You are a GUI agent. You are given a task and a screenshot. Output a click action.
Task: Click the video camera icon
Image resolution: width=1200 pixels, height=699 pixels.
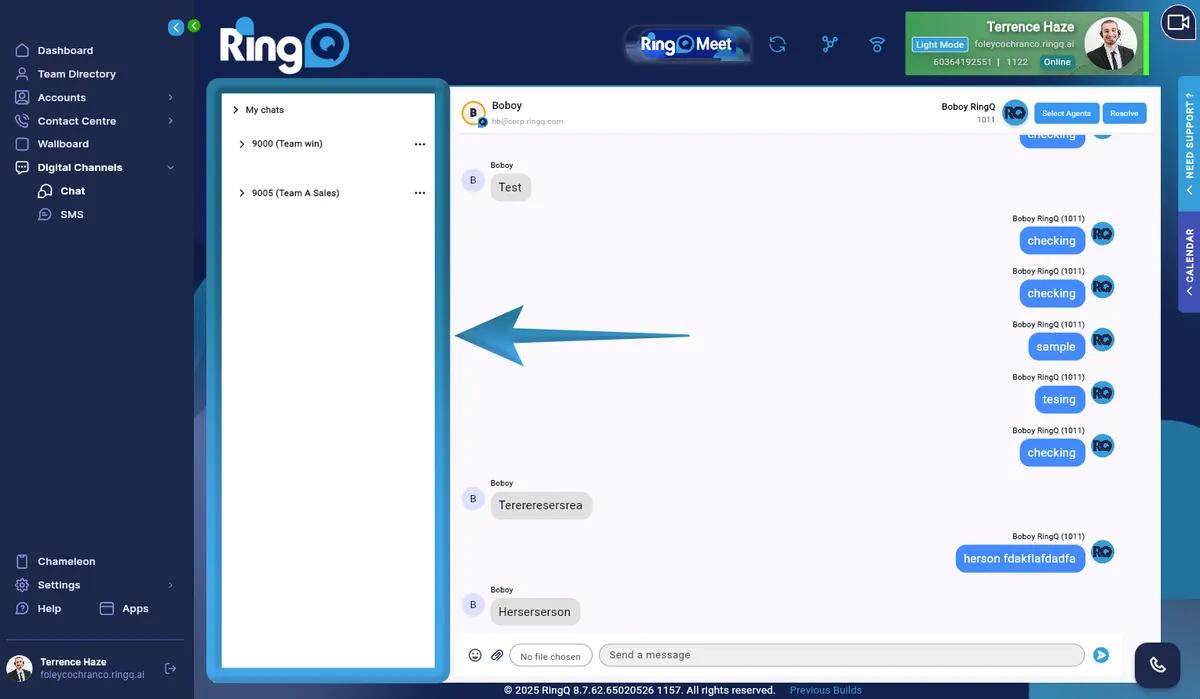pos(1177,22)
